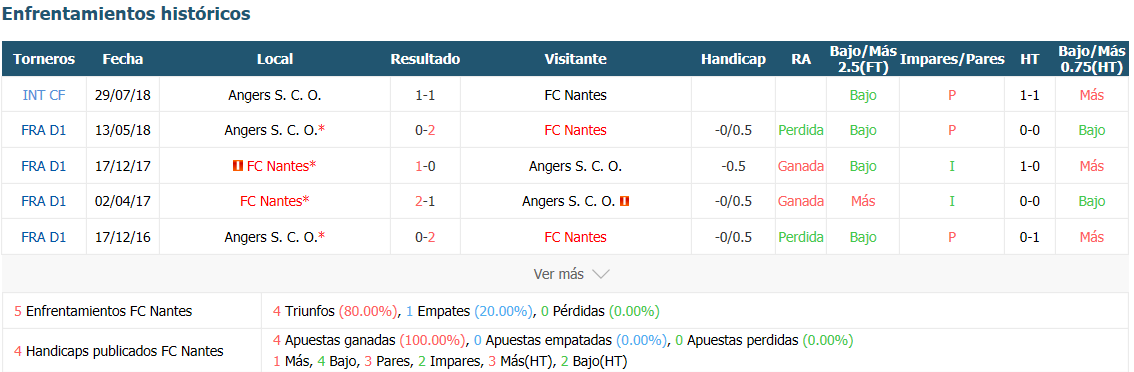Select the Torneros column header
This screenshot has height=372, width=1134.
tap(44, 59)
